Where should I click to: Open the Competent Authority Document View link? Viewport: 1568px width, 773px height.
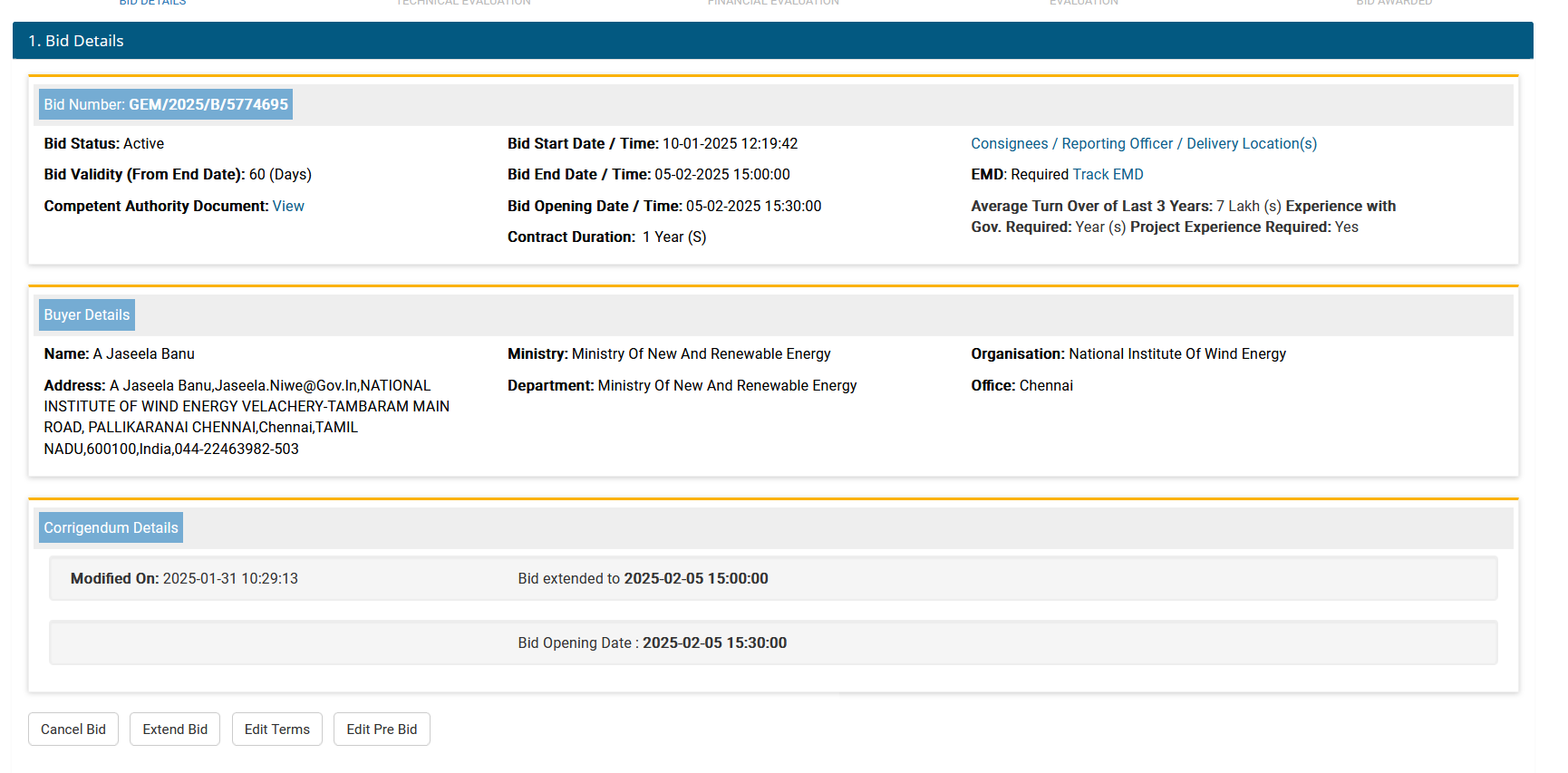(288, 207)
